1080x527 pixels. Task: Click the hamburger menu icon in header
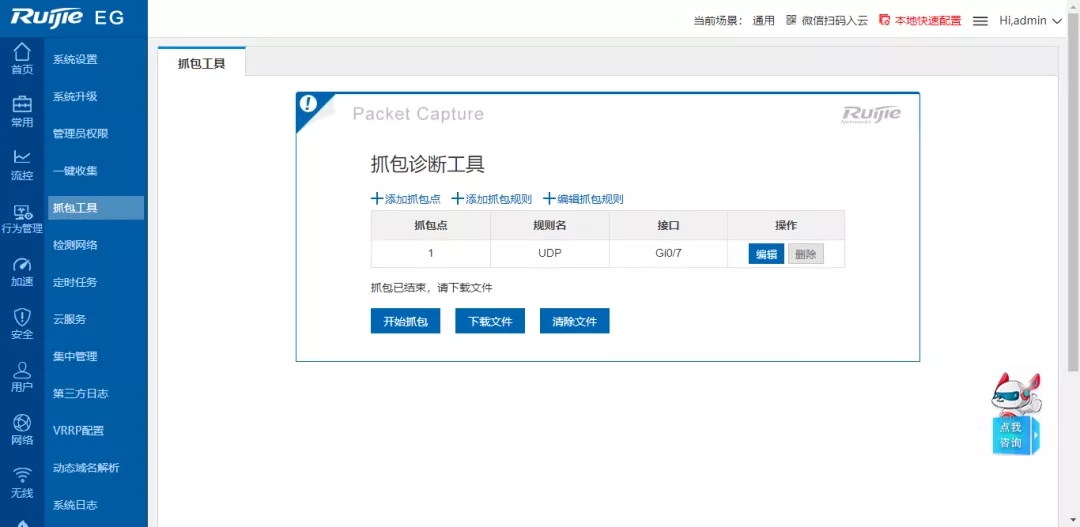point(980,21)
